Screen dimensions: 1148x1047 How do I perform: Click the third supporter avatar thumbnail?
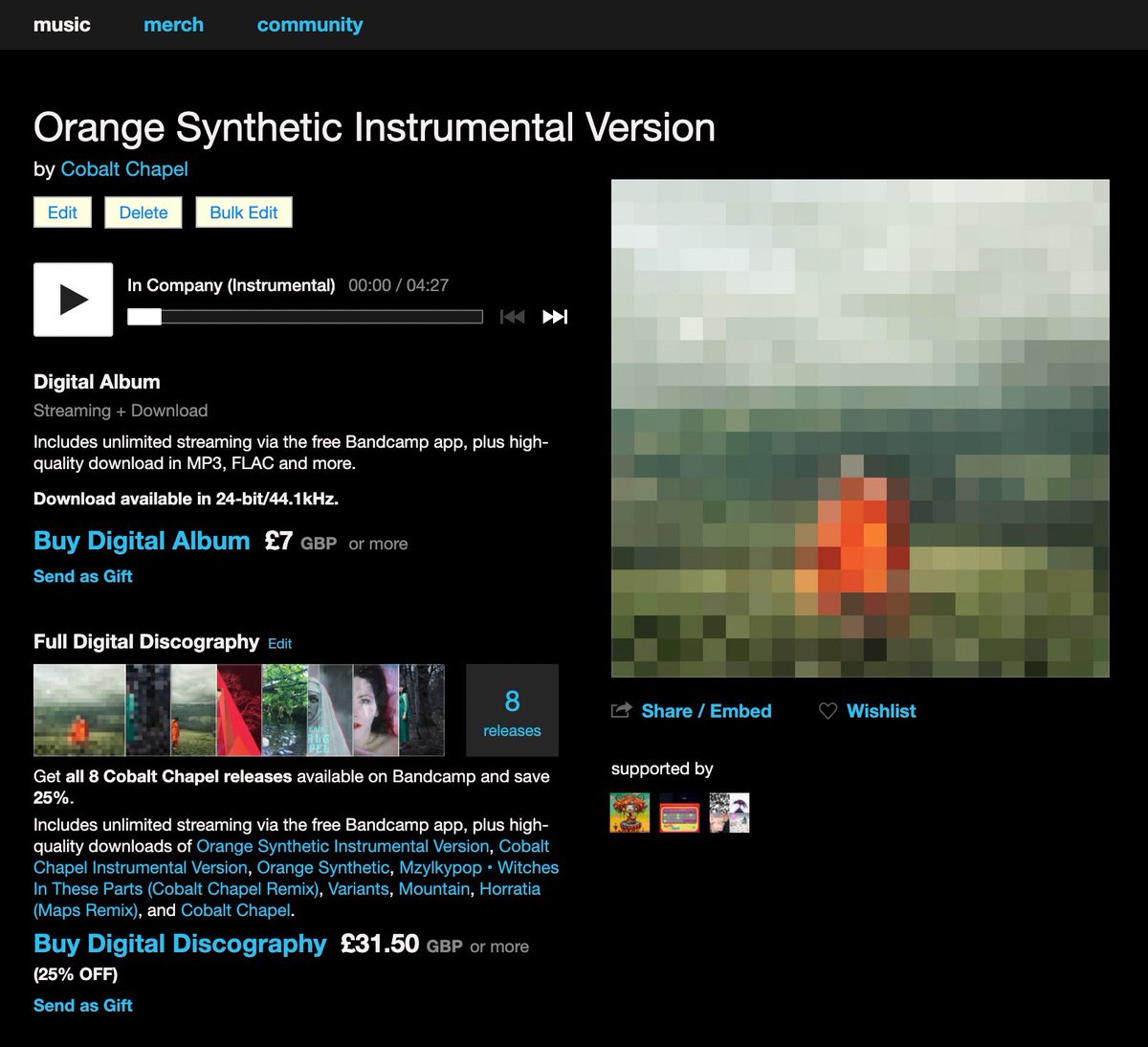point(729,813)
